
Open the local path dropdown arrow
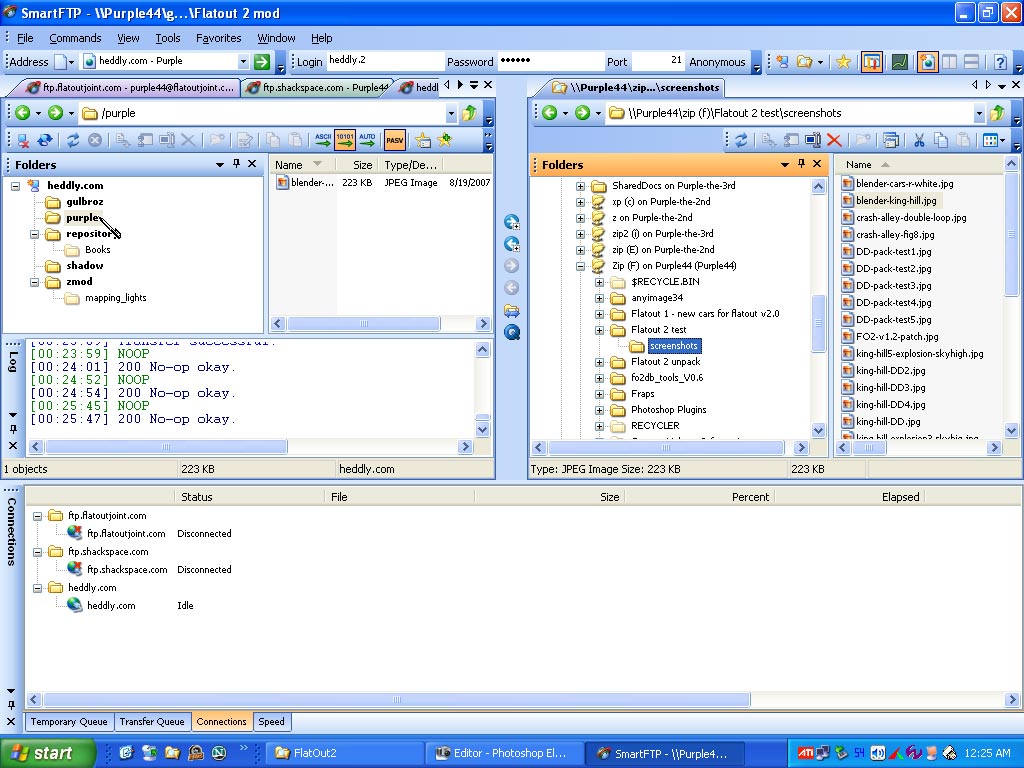pyautogui.click(x=978, y=113)
